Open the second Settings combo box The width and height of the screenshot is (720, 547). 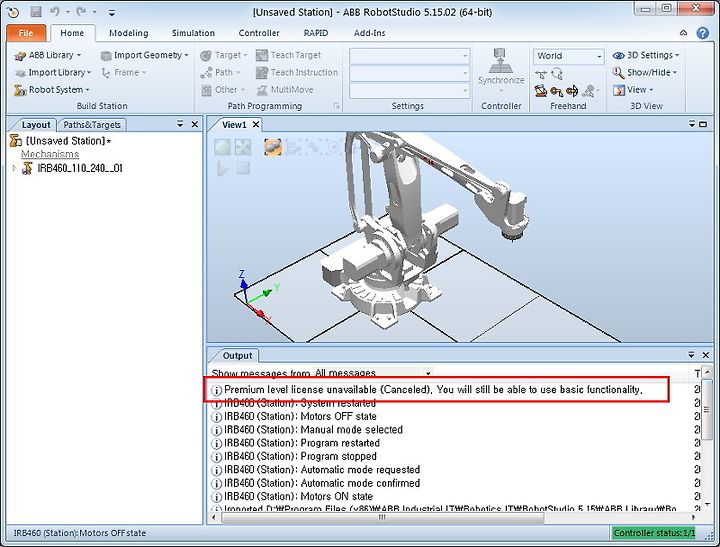(409, 73)
